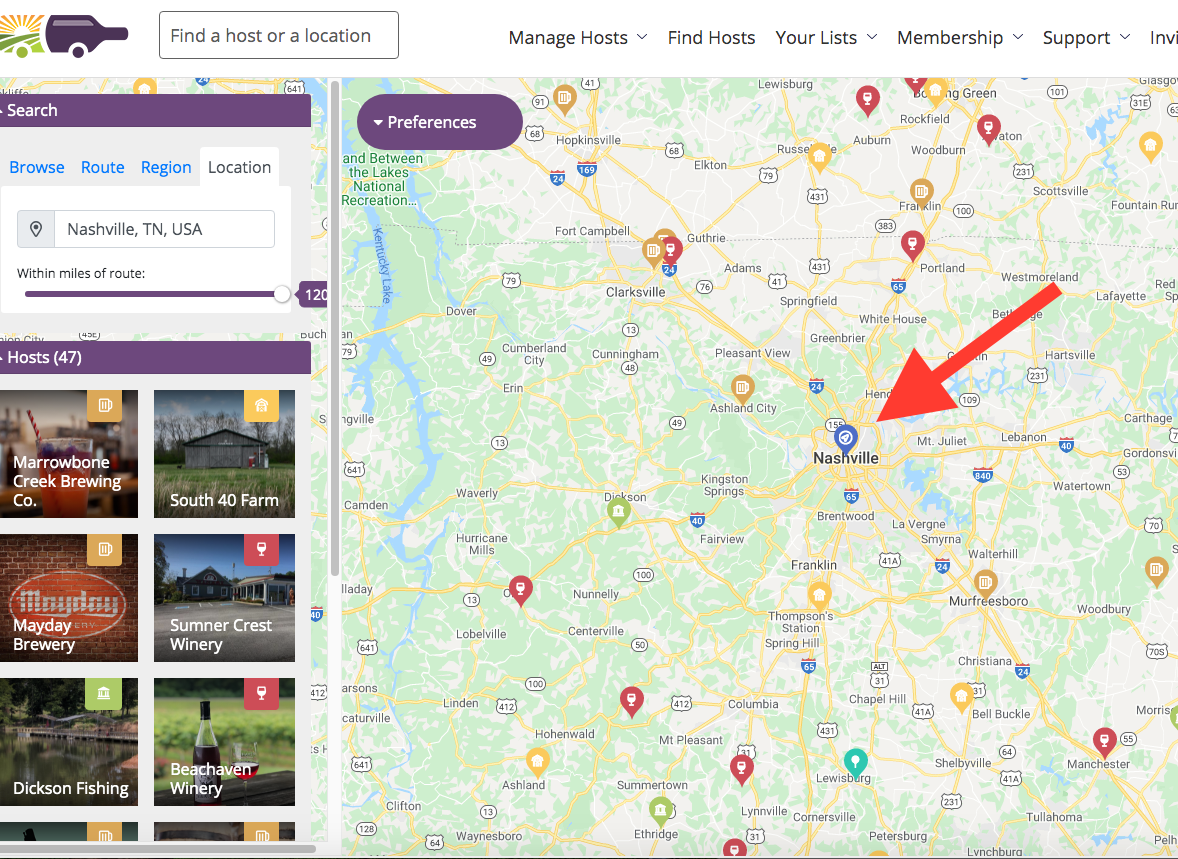The image size is (1178, 859).
Task: Open the Membership dropdown menu
Action: click(959, 38)
